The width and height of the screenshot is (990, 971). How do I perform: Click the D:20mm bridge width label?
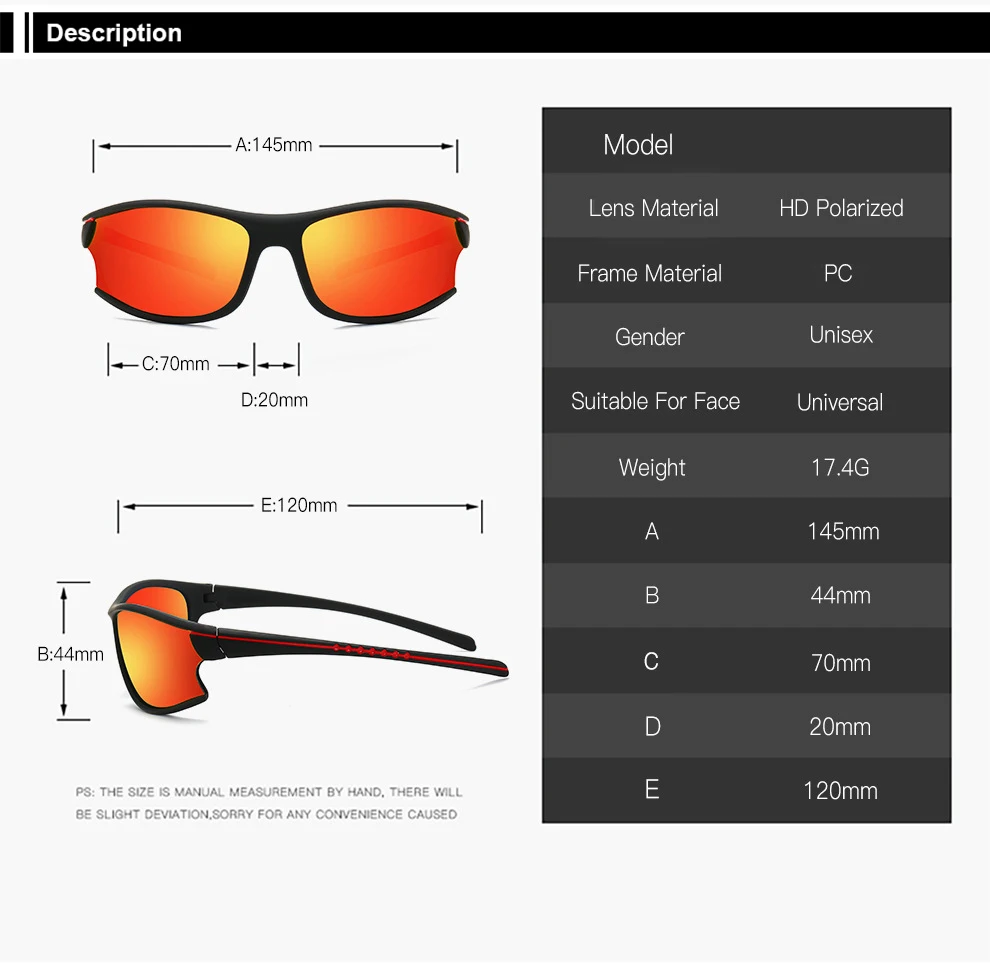274,400
